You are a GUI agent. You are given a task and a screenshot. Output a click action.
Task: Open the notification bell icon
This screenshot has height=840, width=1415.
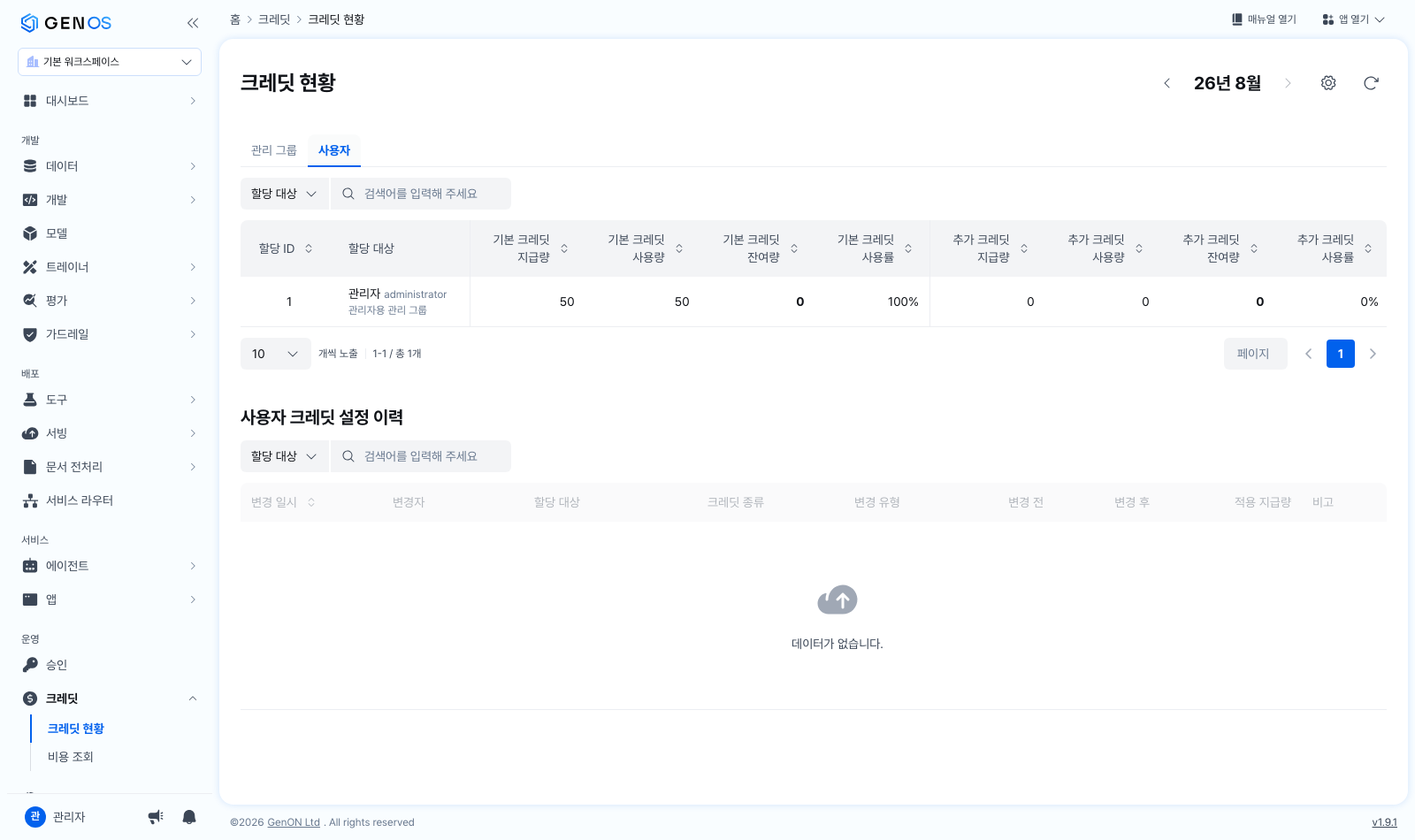pos(189,817)
